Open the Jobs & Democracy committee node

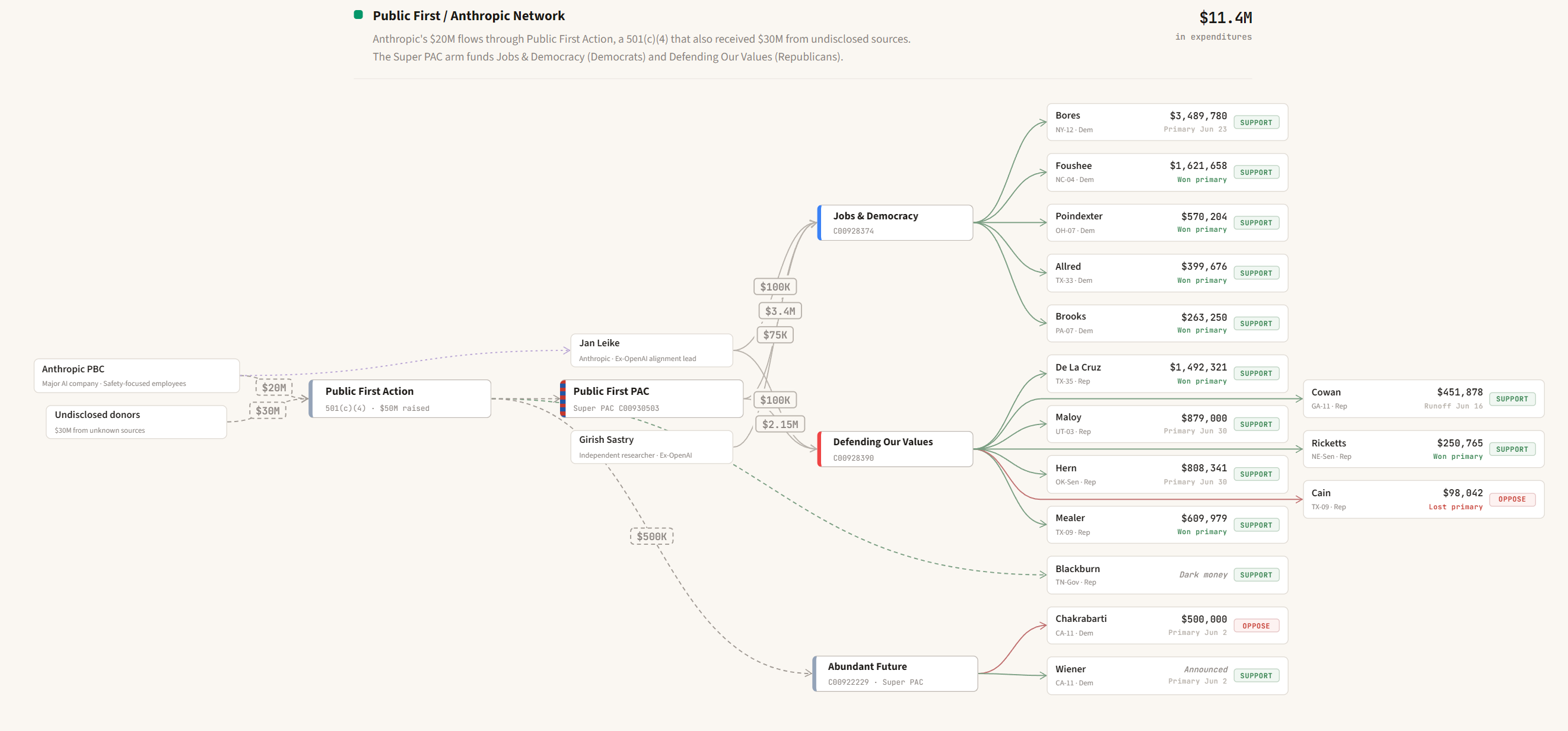[895, 222]
